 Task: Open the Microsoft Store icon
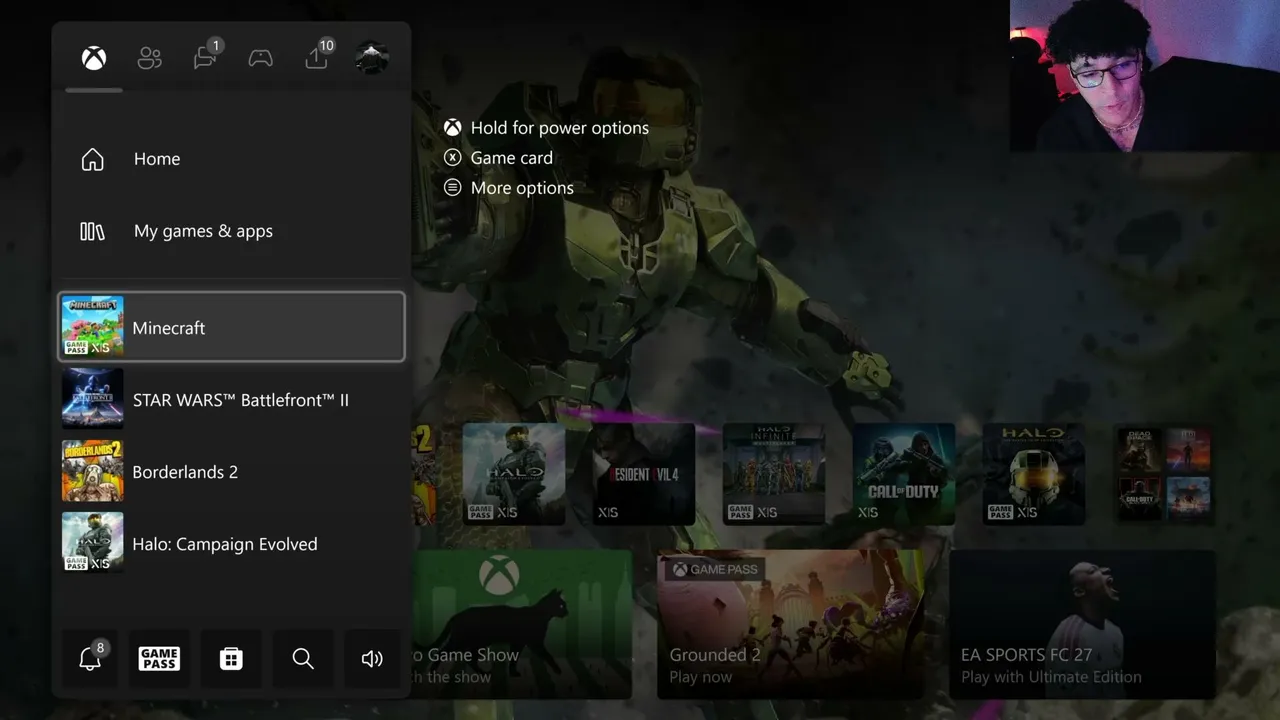point(231,658)
